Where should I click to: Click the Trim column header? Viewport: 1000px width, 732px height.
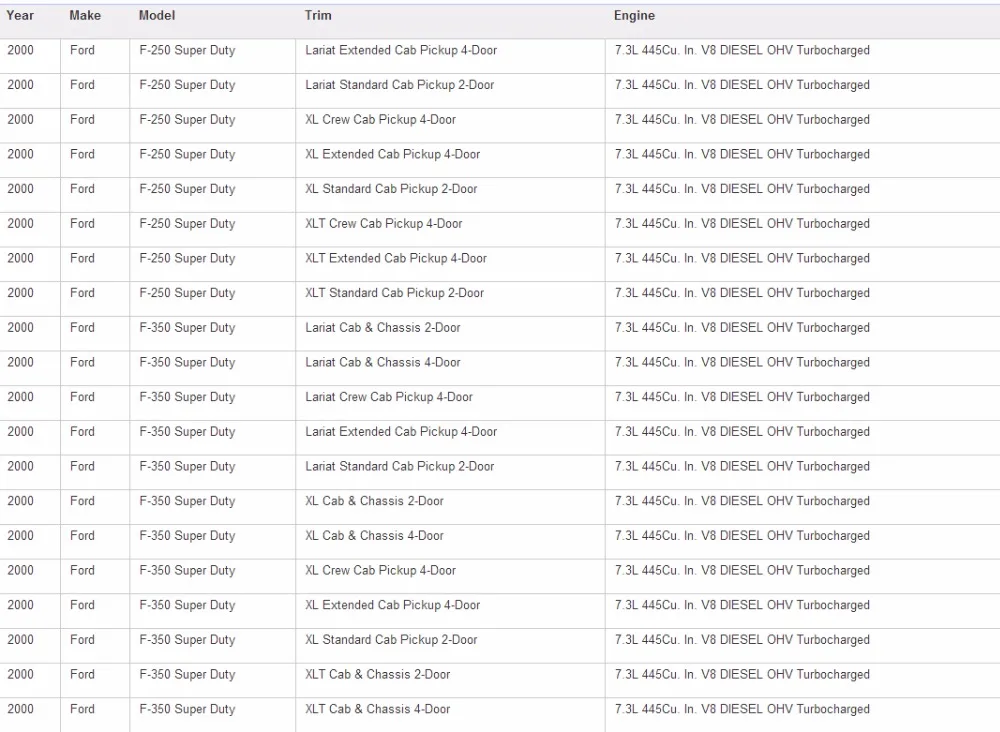point(318,15)
